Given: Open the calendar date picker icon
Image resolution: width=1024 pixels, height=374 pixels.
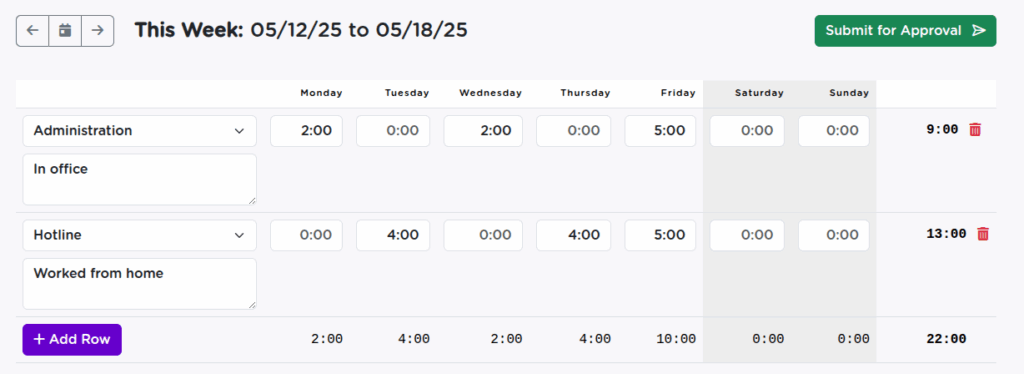Looking at the screenshot, I should [x=65, y=31].
